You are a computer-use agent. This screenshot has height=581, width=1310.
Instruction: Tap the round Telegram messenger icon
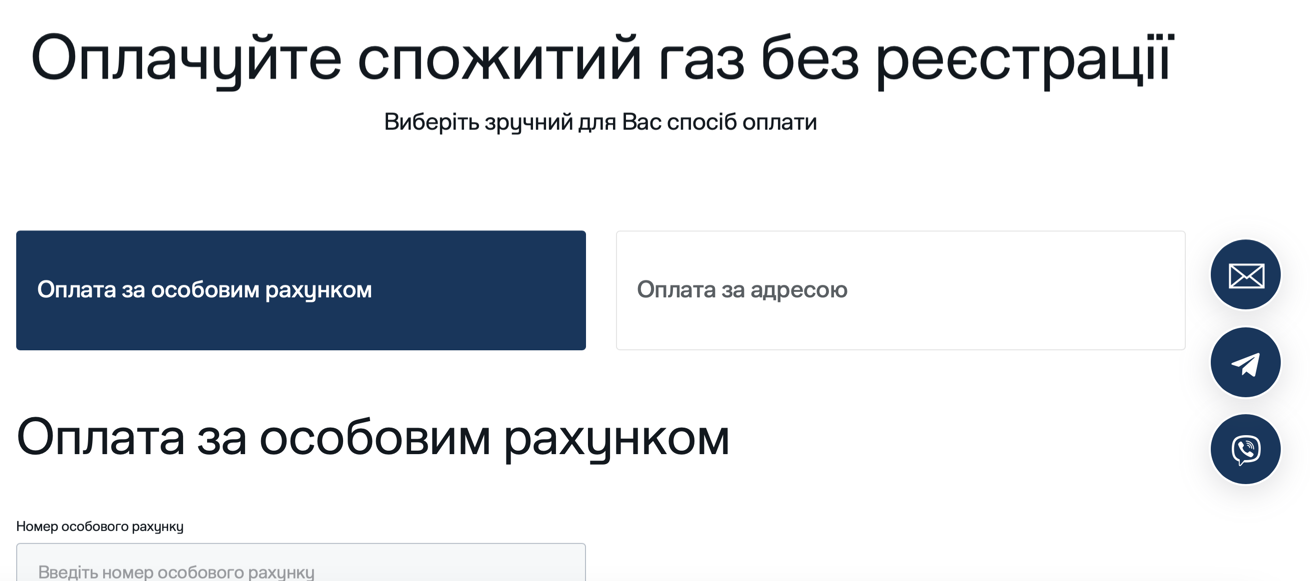pos(1245,362)
